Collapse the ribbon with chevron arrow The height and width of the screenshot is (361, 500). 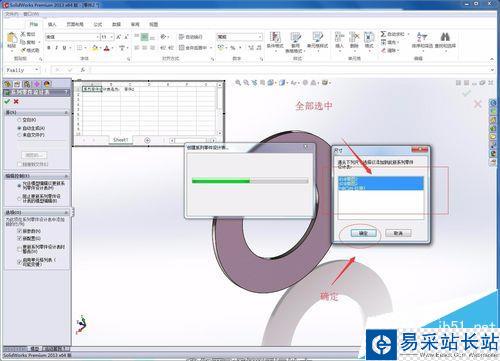click(492, 59)
